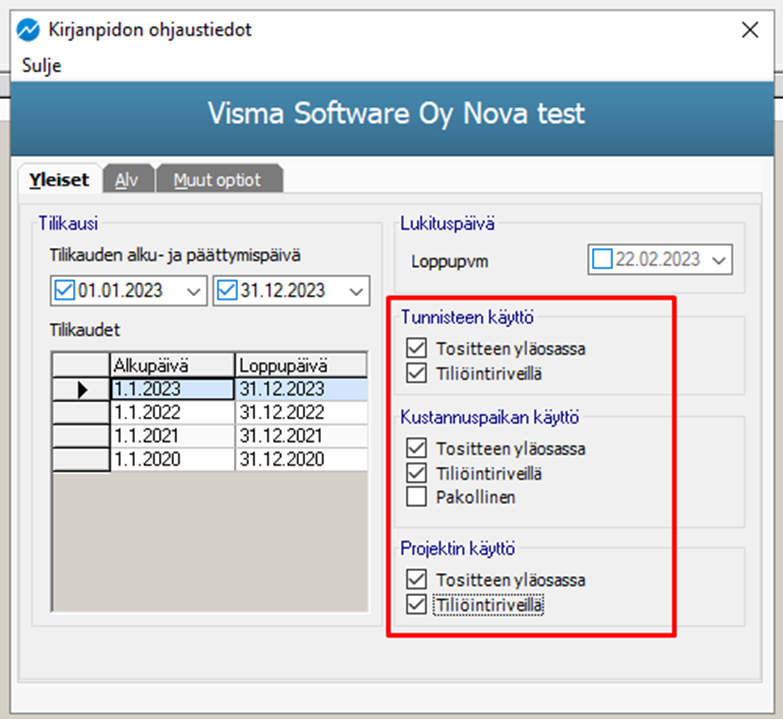Select the cell 31.12.2022
Screen dimensions: 783x719
(301, 412)
